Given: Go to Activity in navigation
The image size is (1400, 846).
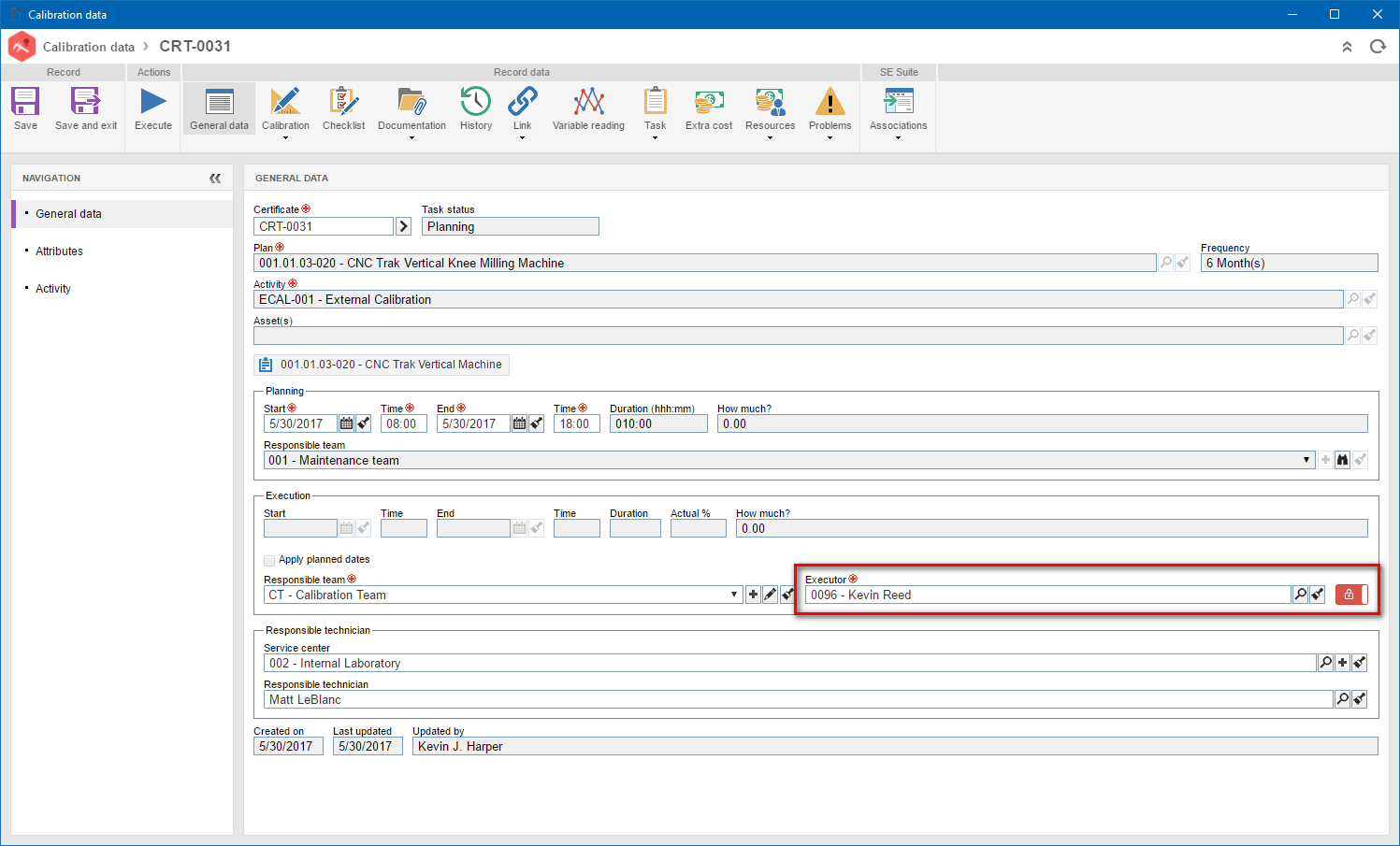Looking at the screenshot, I should pos(53,289).
